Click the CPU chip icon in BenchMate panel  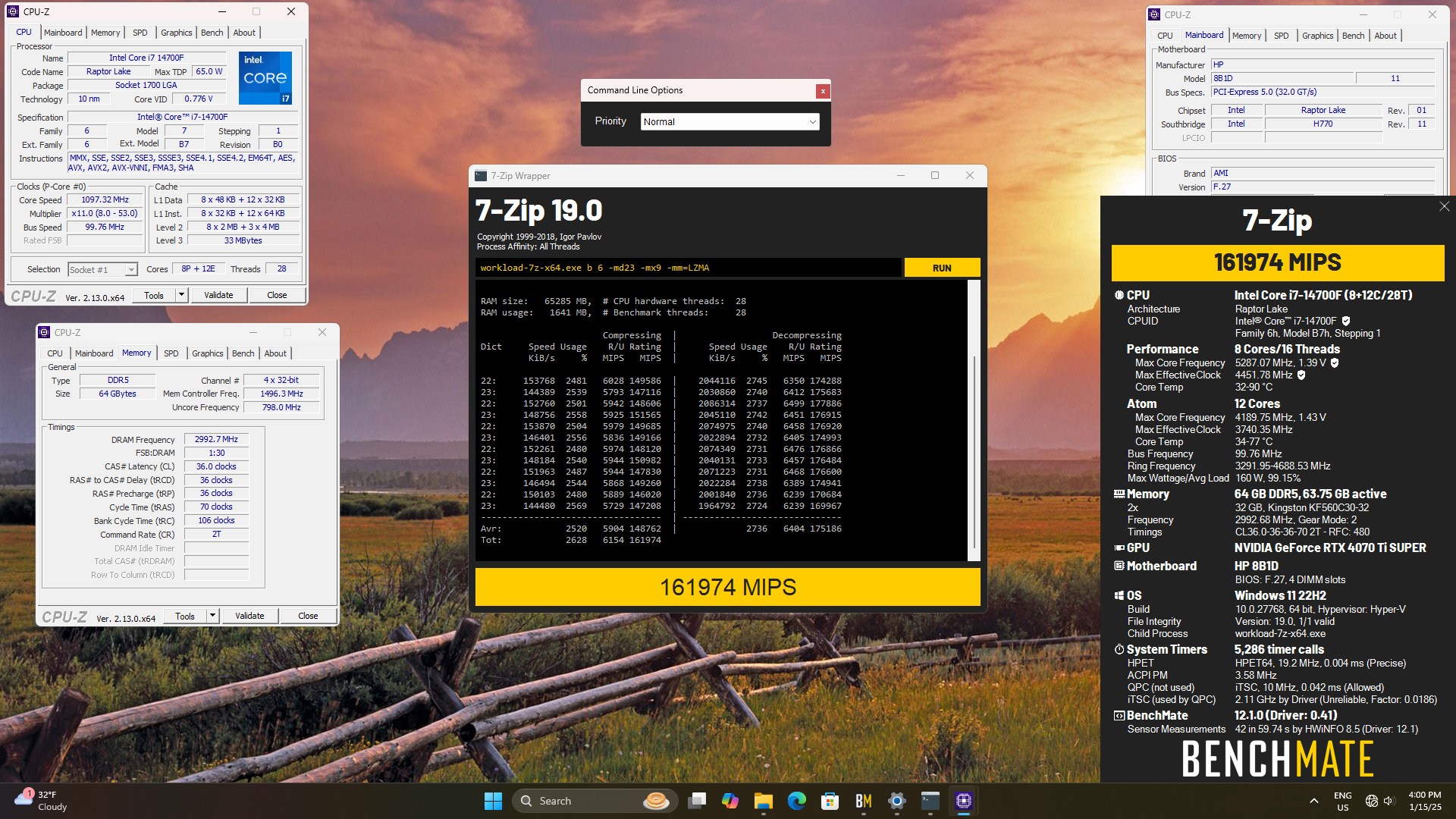(1119, 295)
